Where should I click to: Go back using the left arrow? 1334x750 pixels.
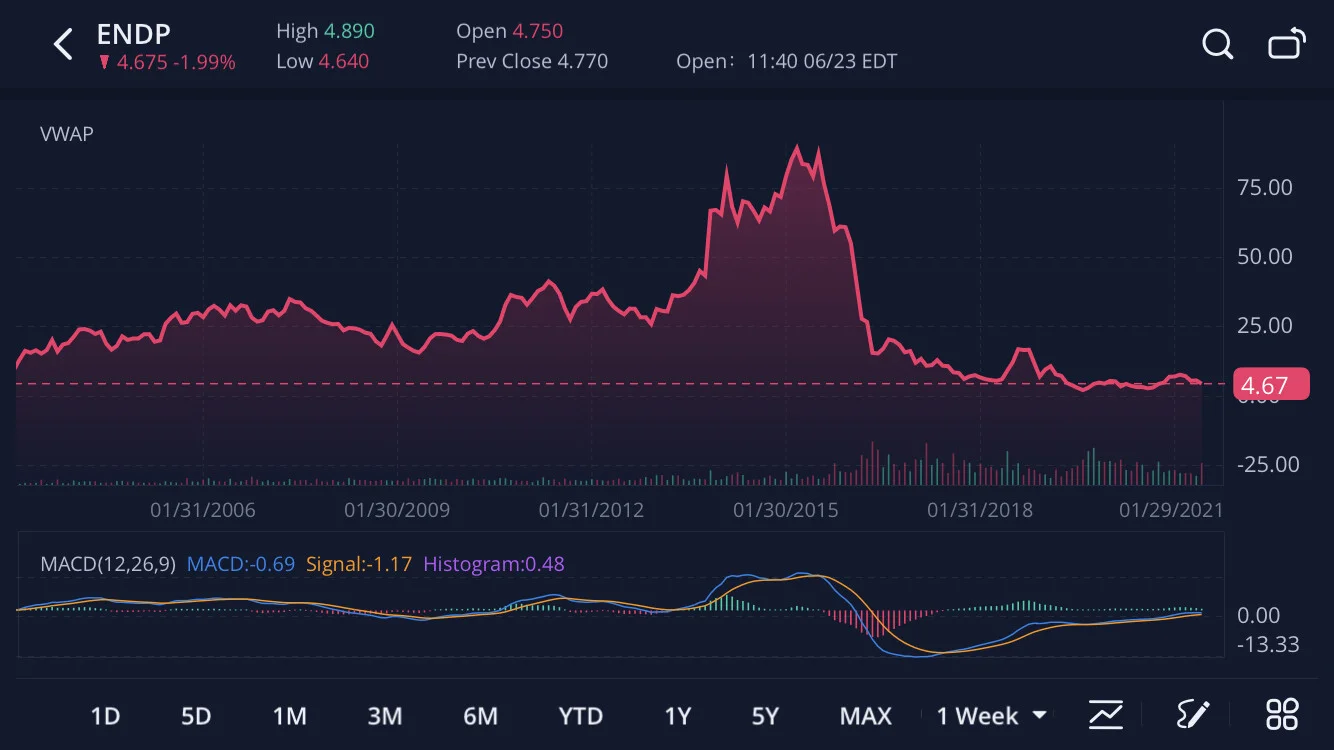(63, 44)
